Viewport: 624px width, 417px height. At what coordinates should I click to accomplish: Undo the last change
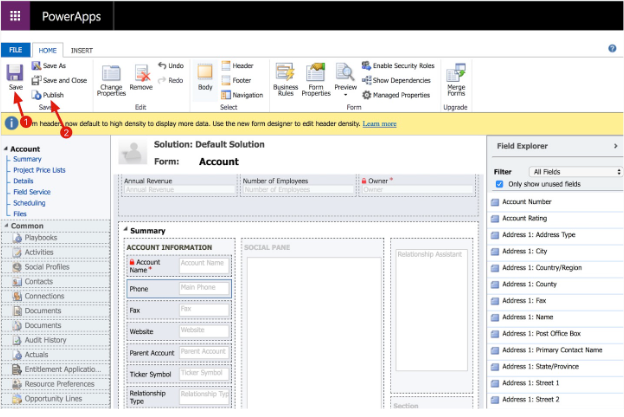point(171,66)
